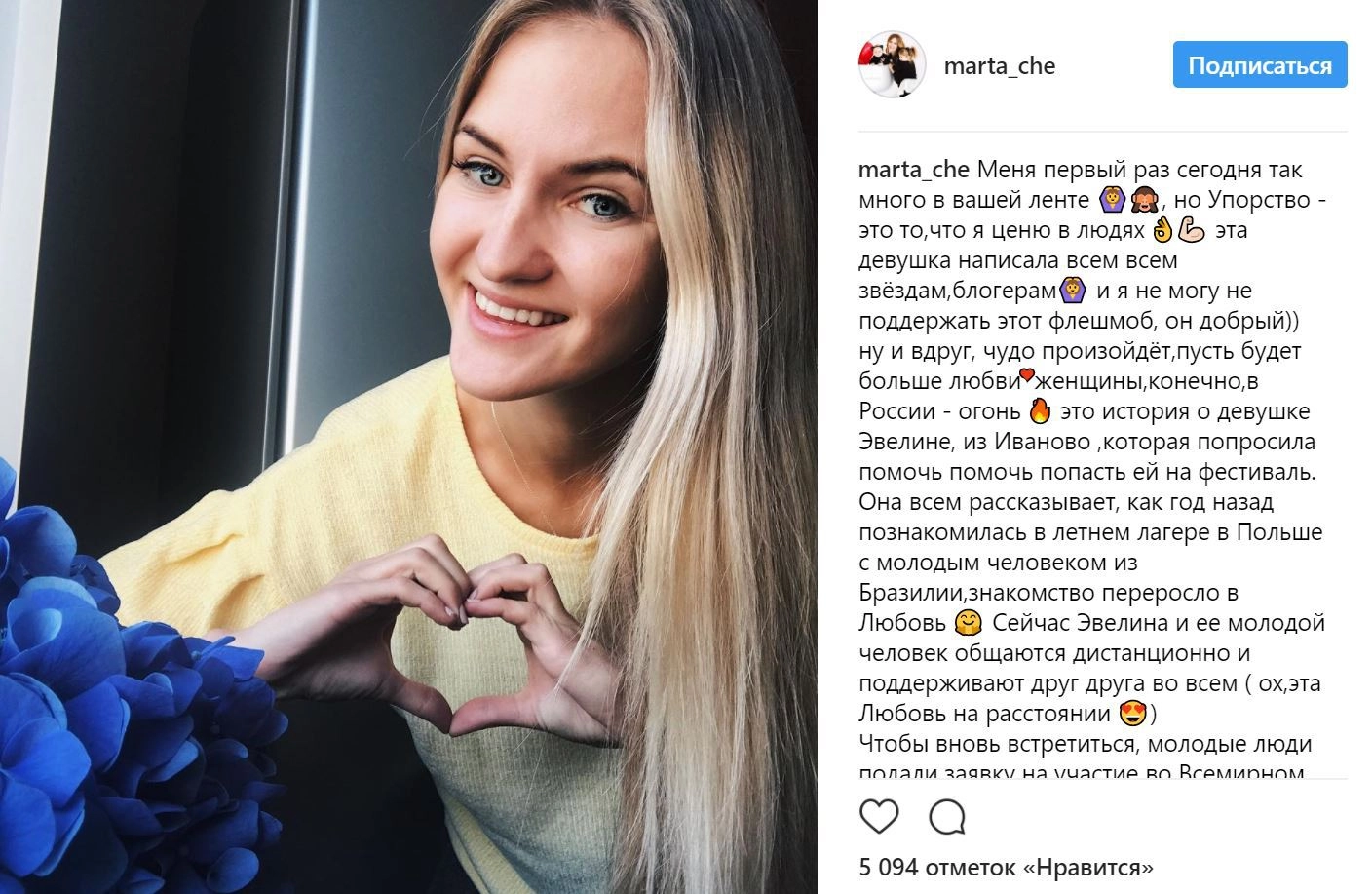Click the caption line mentioning Бразилии
Image resolution: width=1372 pixels, height=894 pixels.
(1048, 593)
